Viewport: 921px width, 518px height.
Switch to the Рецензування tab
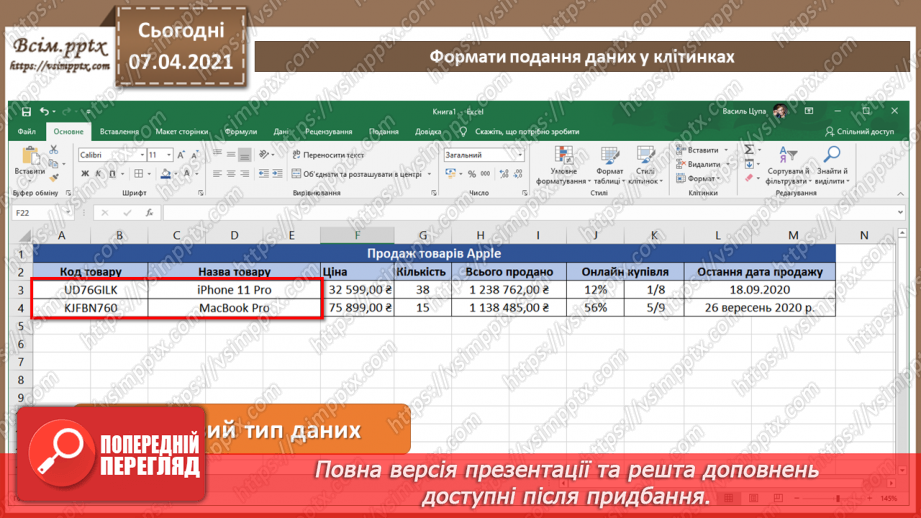[x=328, y=132]
